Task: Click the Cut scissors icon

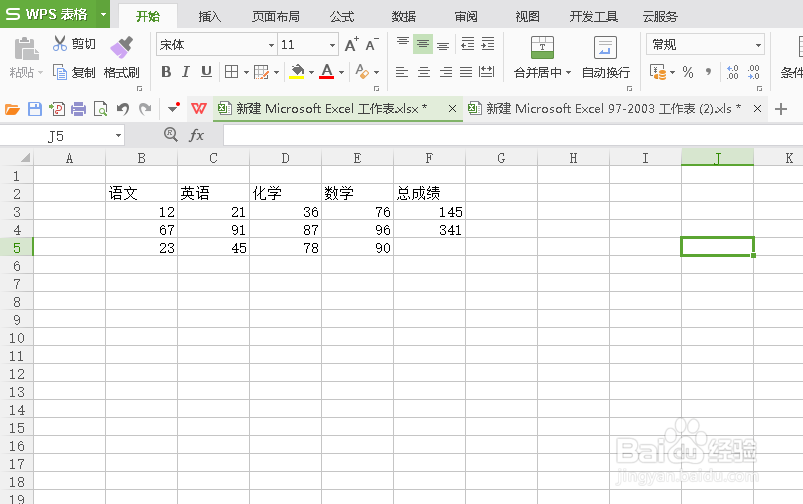Action: 59,44
